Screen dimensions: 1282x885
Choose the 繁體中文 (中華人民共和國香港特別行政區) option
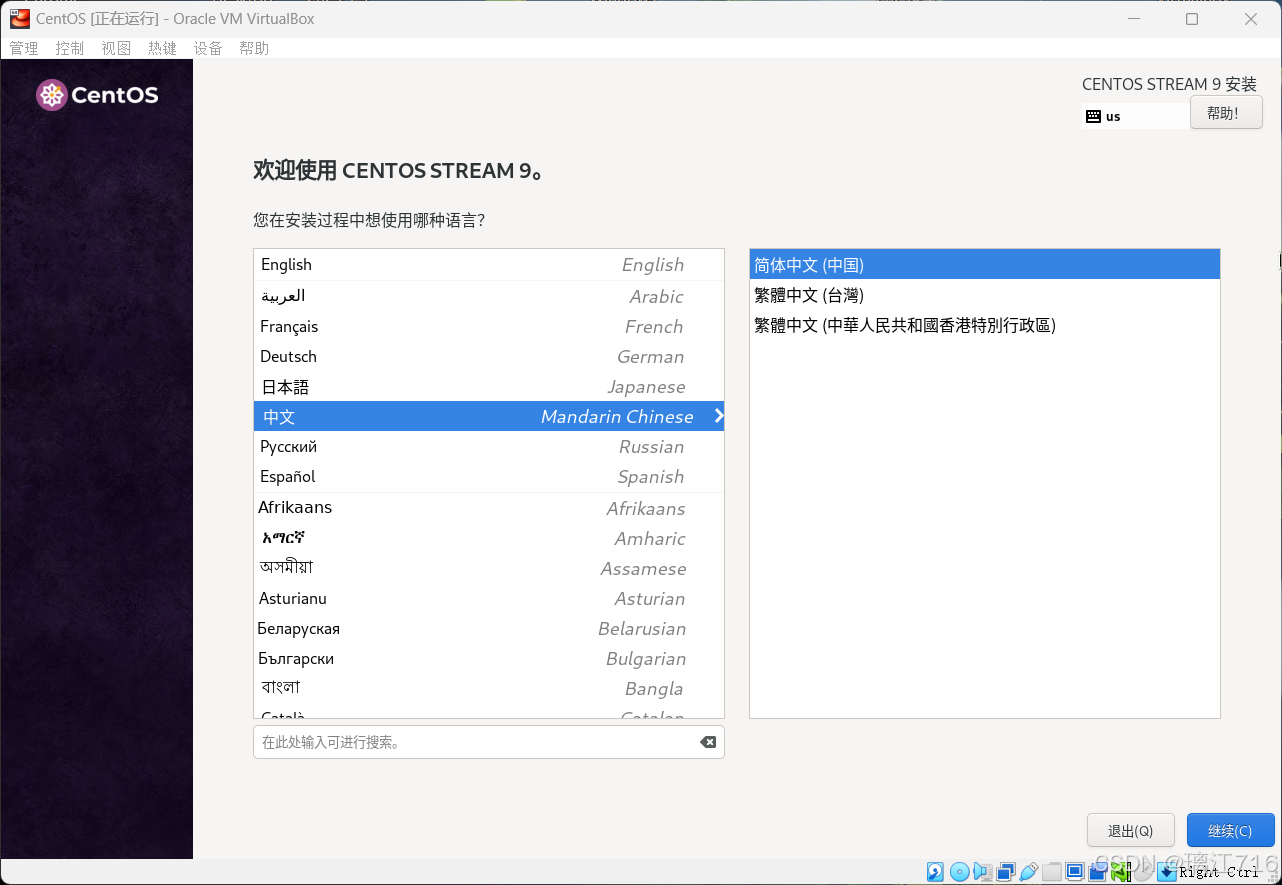985,325
